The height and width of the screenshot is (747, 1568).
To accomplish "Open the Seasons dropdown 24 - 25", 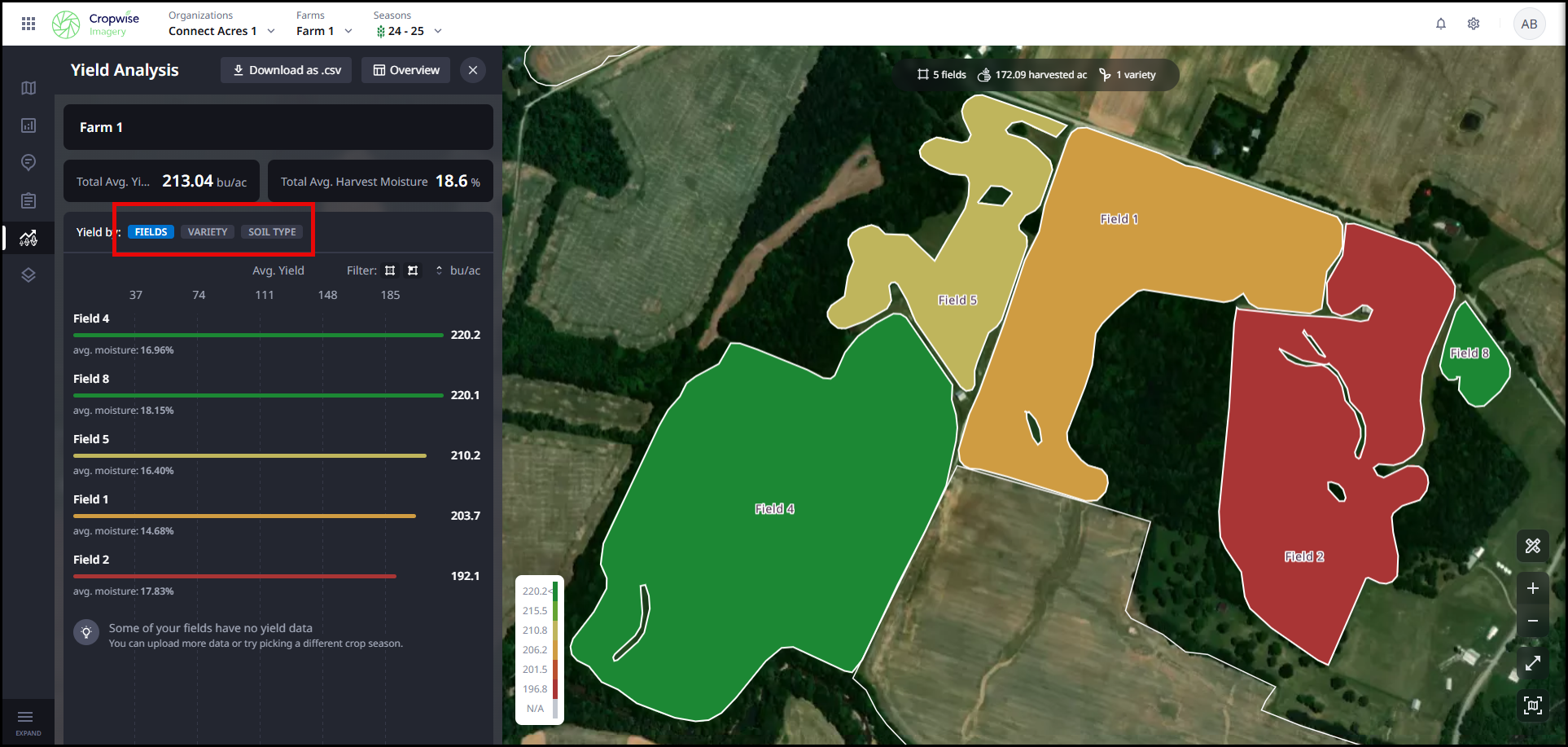I will click(x=409, y=31).
